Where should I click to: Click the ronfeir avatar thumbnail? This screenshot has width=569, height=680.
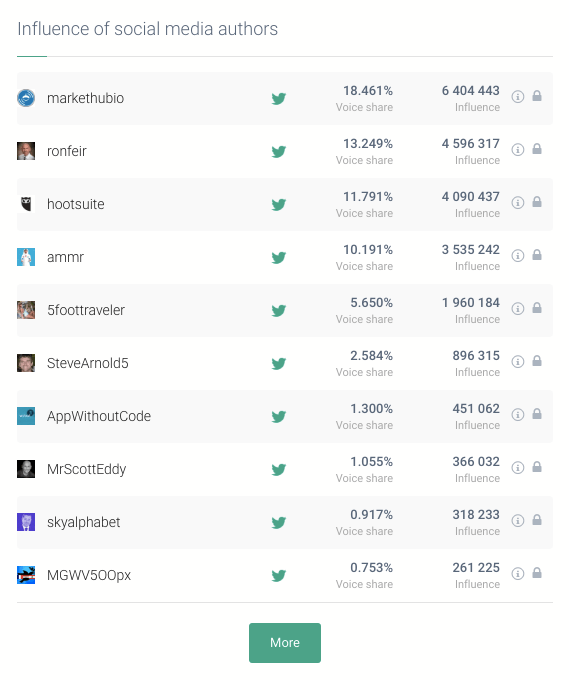[x=26, y=151]
